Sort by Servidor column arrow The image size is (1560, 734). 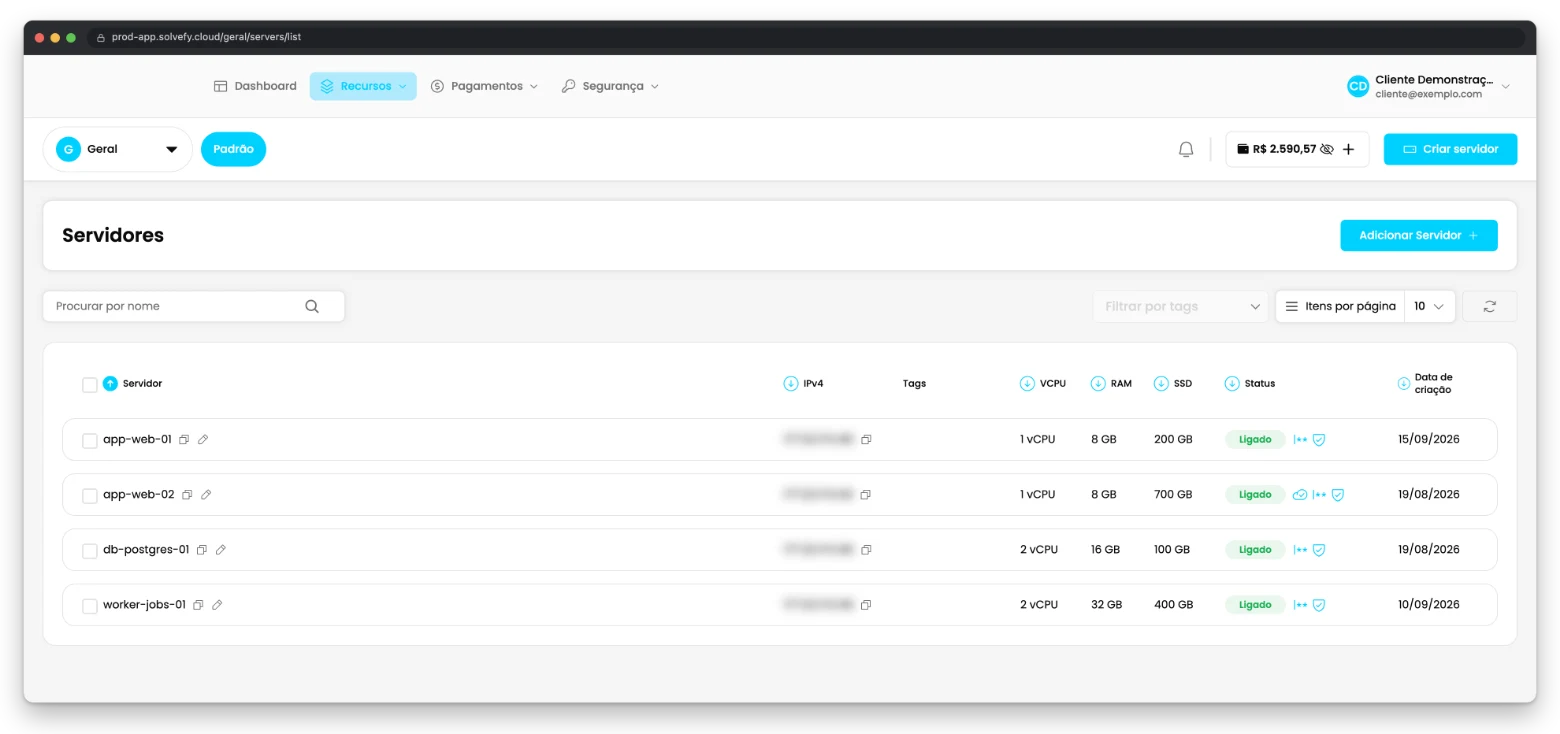coord(110,383)
